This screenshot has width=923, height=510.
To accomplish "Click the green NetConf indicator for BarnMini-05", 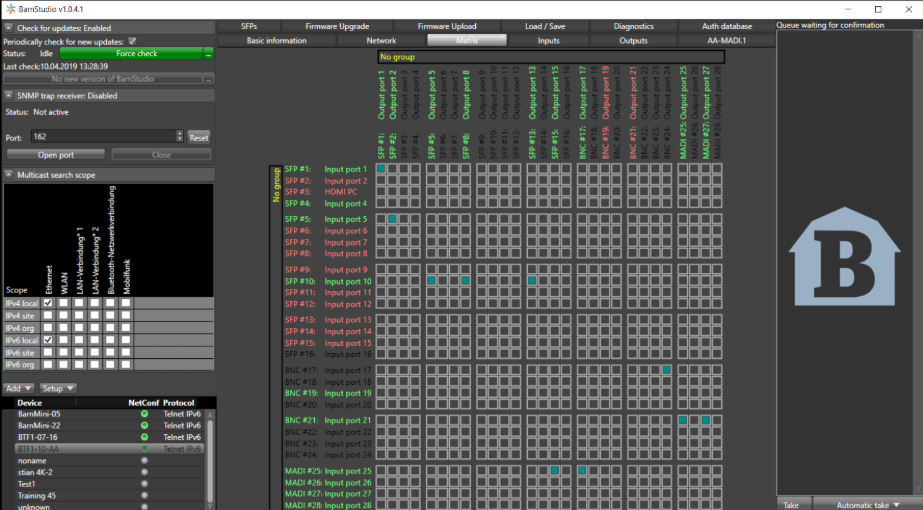I will (144, 413).
